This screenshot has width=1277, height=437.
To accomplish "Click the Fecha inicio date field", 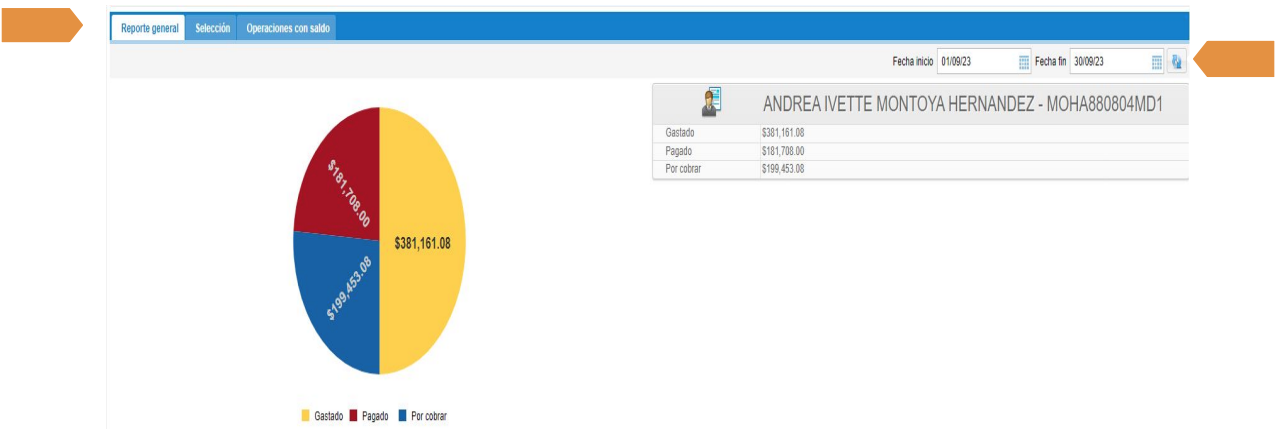I will [976, 62].
